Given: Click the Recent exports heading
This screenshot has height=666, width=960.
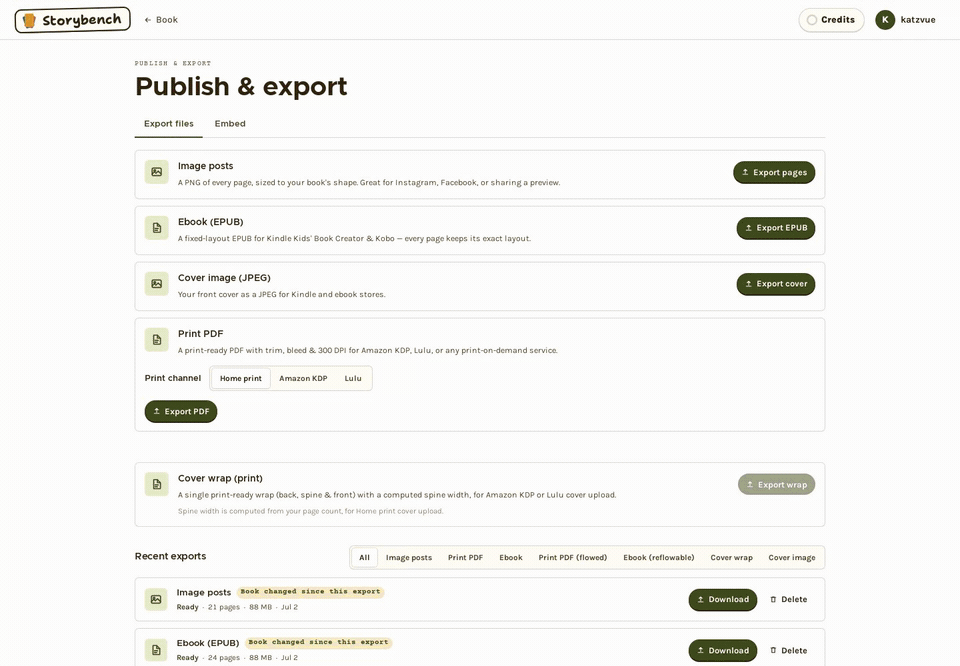Looking at the screenshot, I should pos(170,556).
